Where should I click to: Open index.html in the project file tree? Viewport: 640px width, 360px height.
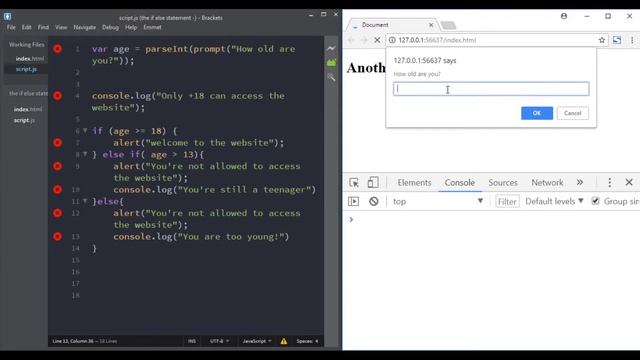point(28,109)
